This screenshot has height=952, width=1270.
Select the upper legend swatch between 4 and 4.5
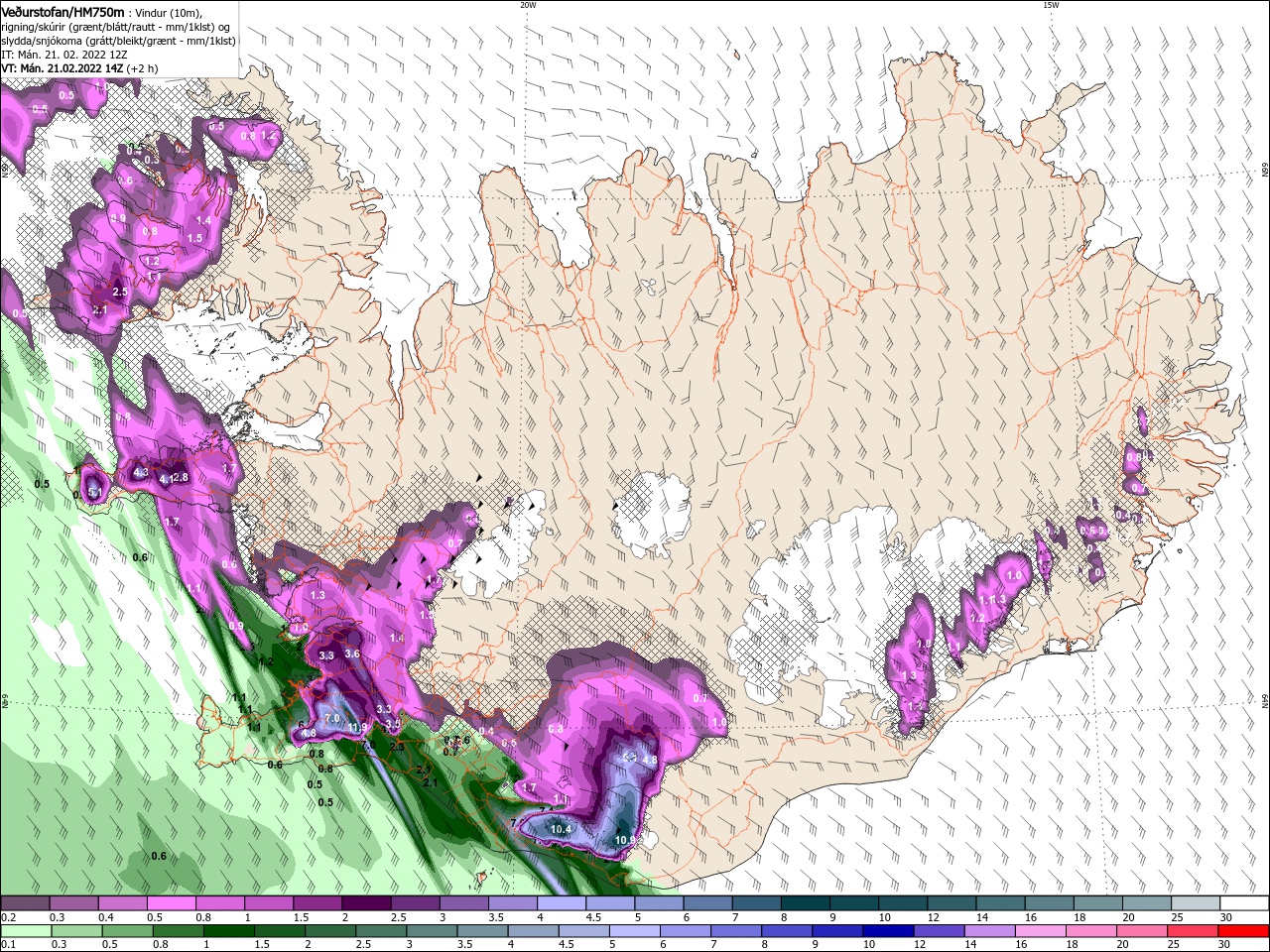561,903
